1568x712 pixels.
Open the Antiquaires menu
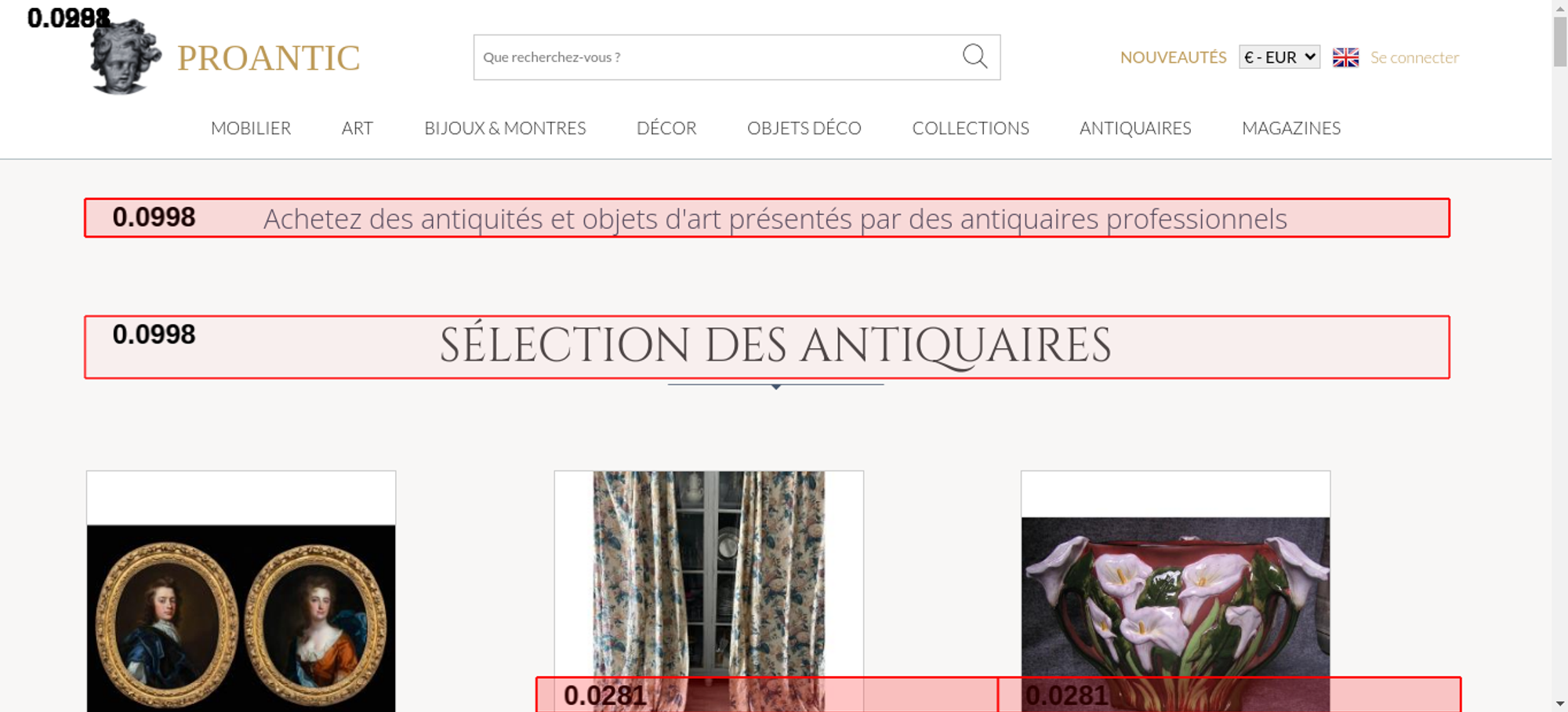pos(1134,128)
